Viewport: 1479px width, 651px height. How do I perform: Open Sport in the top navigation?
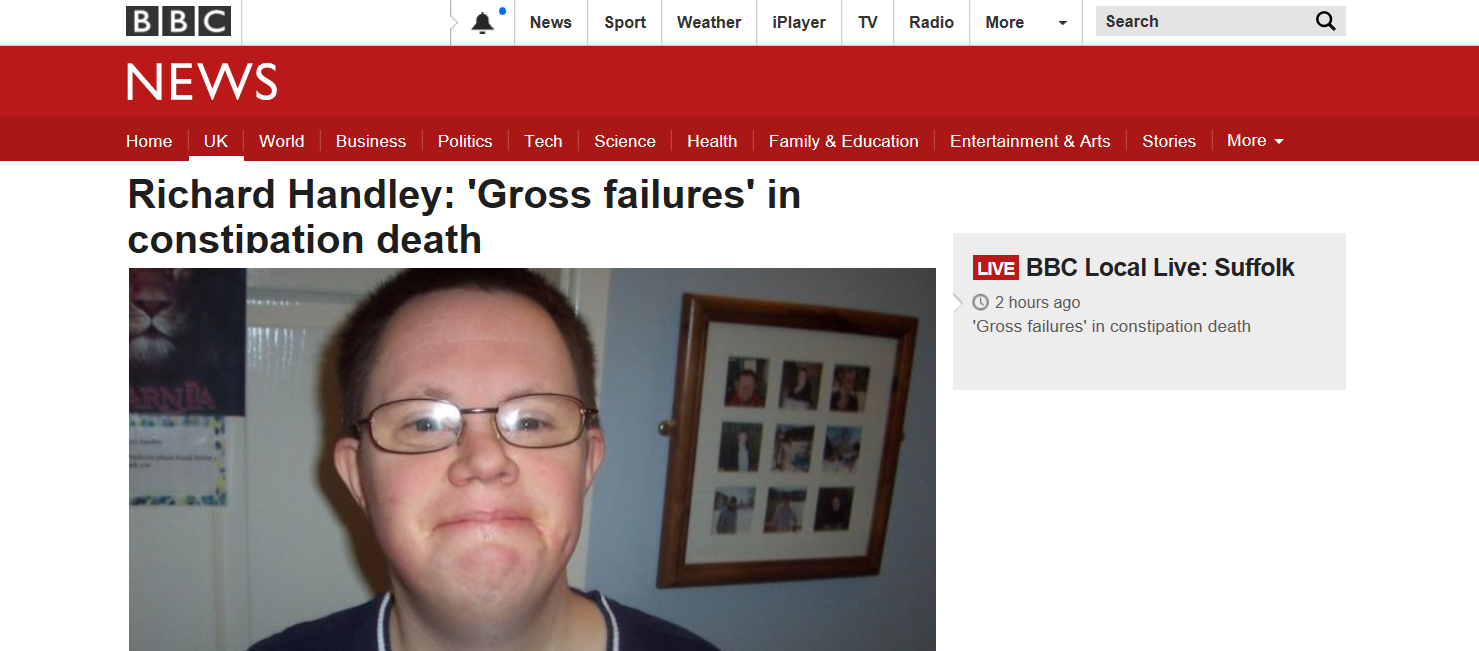625,22
